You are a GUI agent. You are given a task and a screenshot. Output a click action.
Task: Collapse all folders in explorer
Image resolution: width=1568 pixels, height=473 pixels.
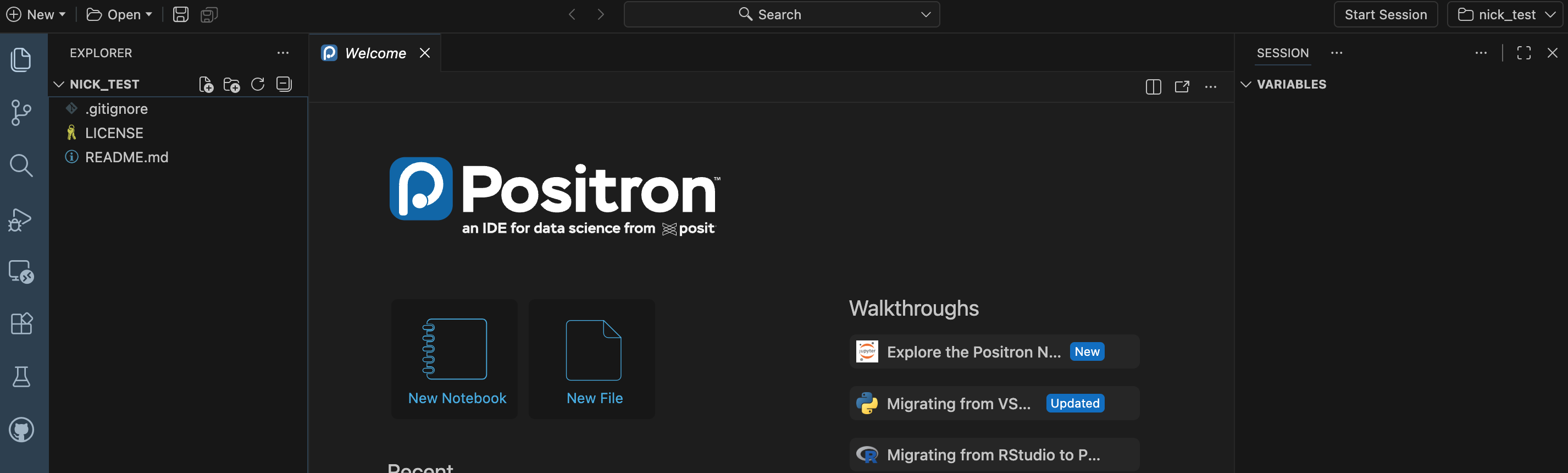click(284, 85)
